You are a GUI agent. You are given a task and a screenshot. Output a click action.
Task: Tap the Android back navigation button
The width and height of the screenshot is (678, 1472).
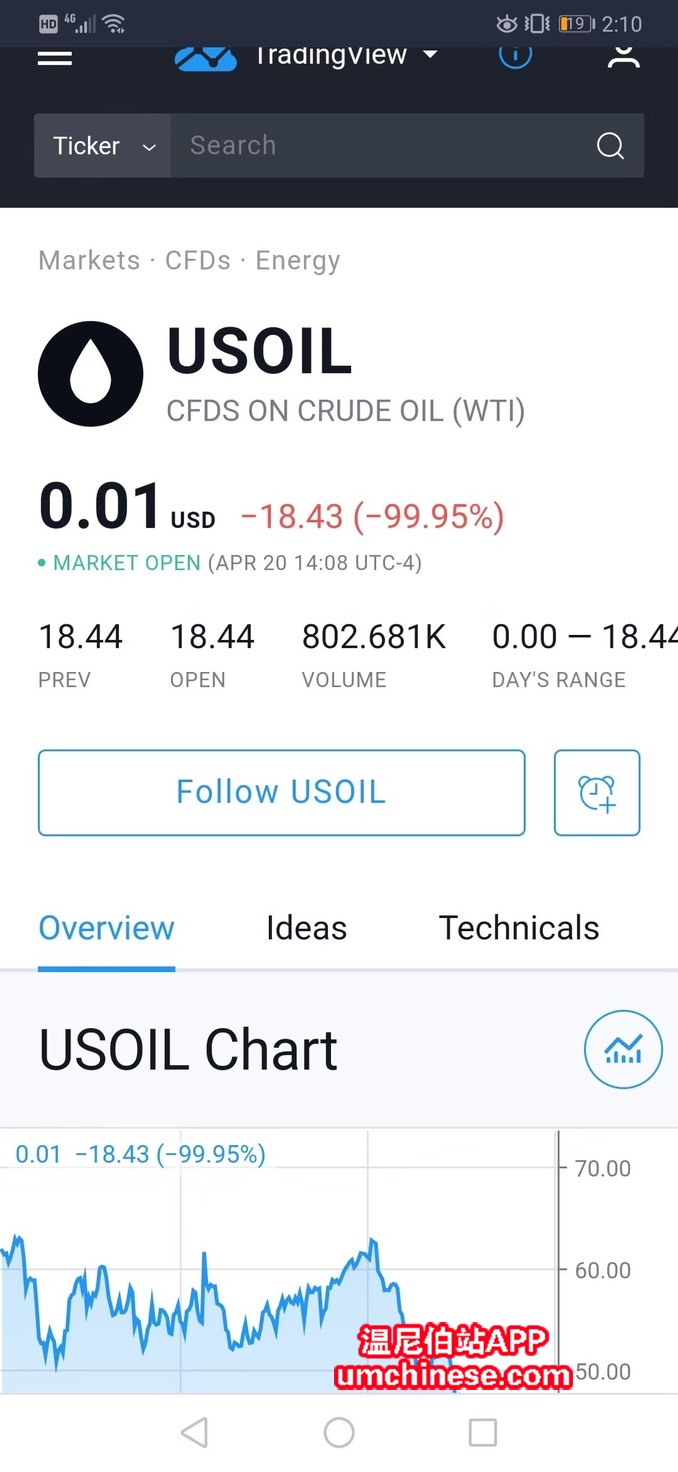point(195,1433)
